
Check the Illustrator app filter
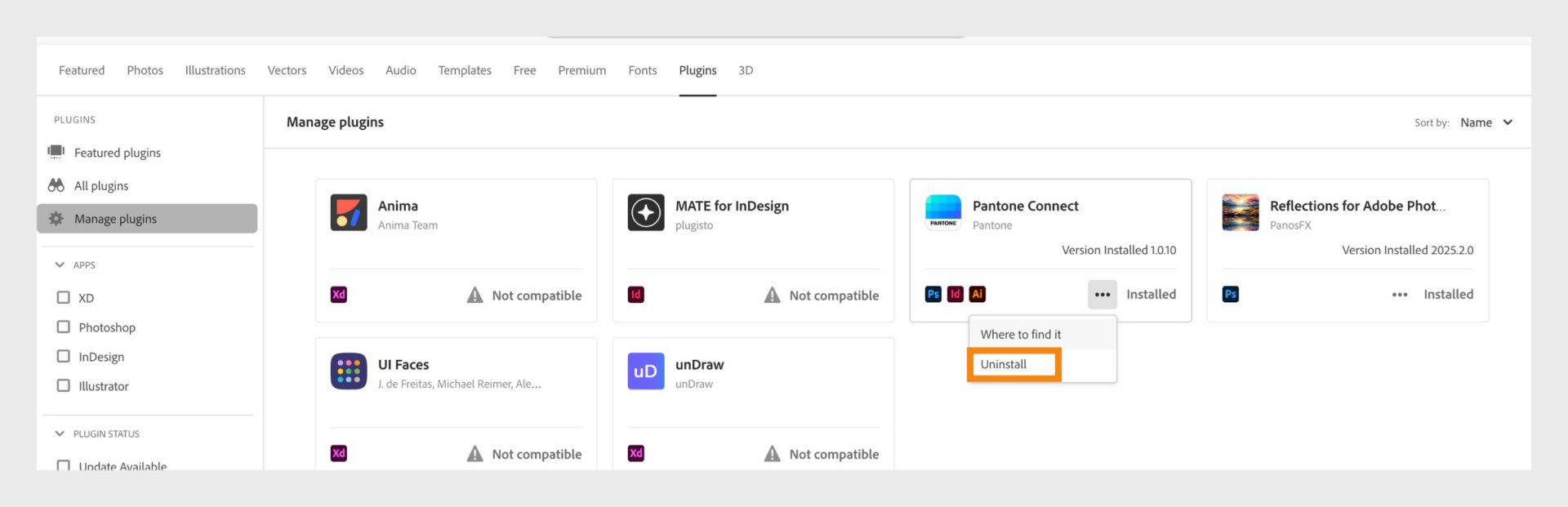pyautogui.click(x=64, y=386)
